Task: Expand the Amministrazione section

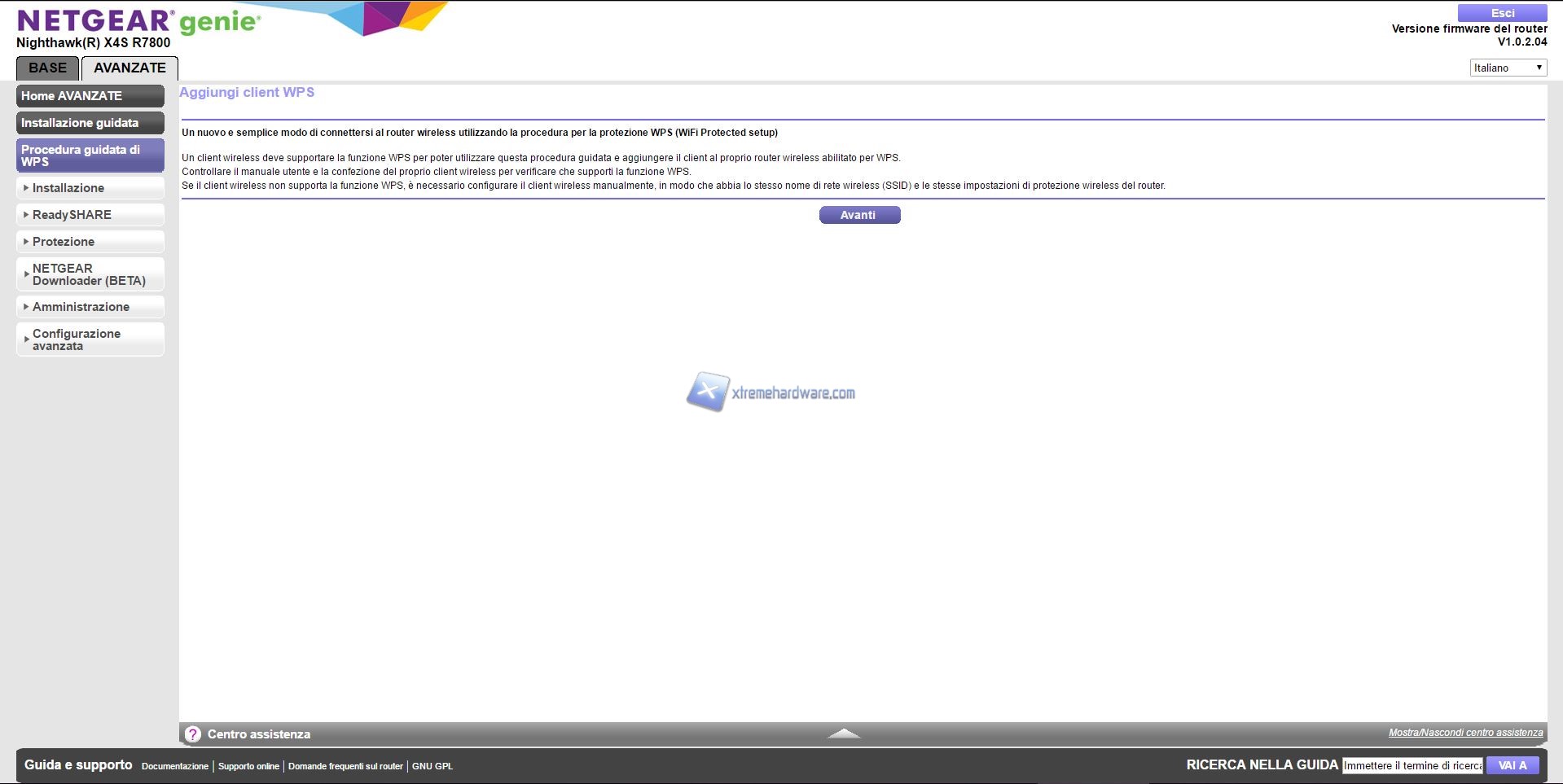Action: (x=90, y=307)
